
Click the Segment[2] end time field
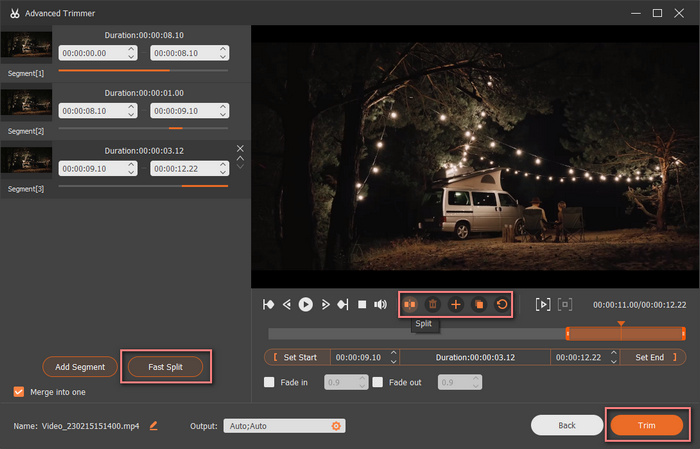pos(190,111)
